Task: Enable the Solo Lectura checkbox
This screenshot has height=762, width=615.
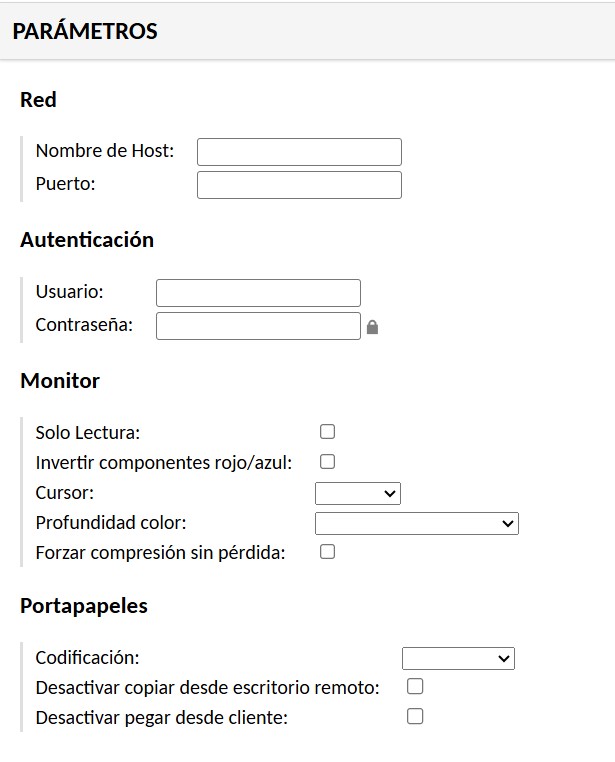Action: [327, 432]
